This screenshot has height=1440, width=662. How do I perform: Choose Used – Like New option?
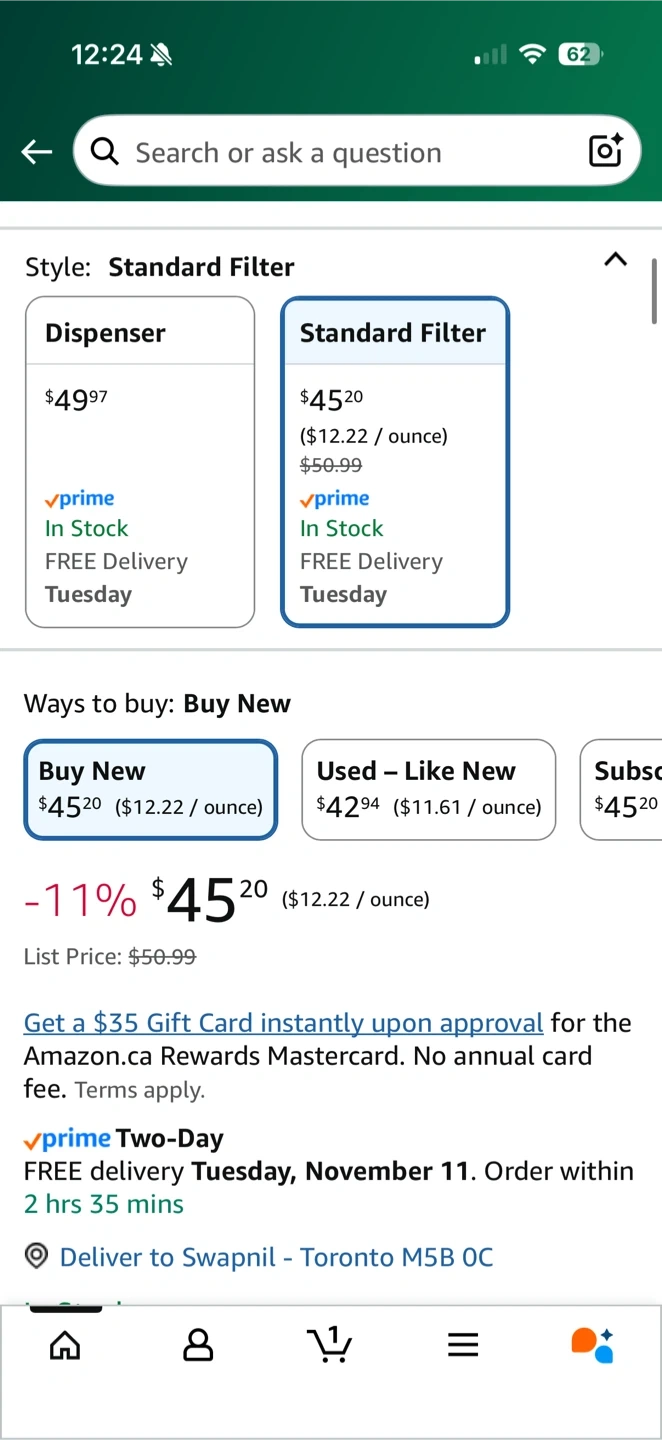[x=428, y=789]
